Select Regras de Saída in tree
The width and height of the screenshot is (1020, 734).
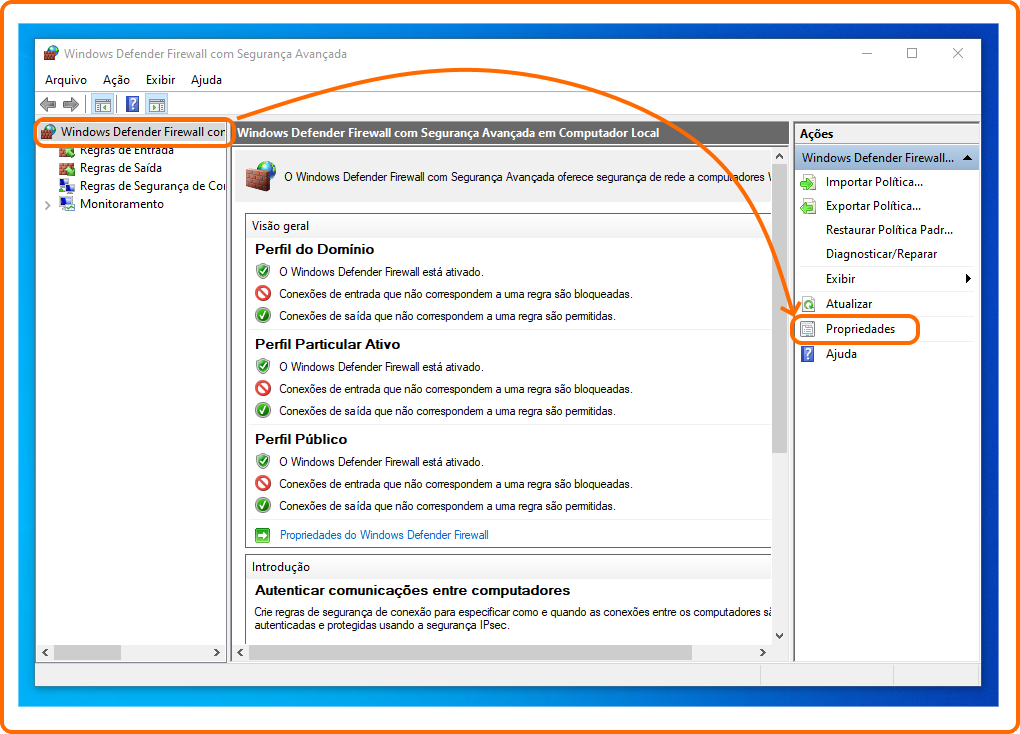(121, 168)
